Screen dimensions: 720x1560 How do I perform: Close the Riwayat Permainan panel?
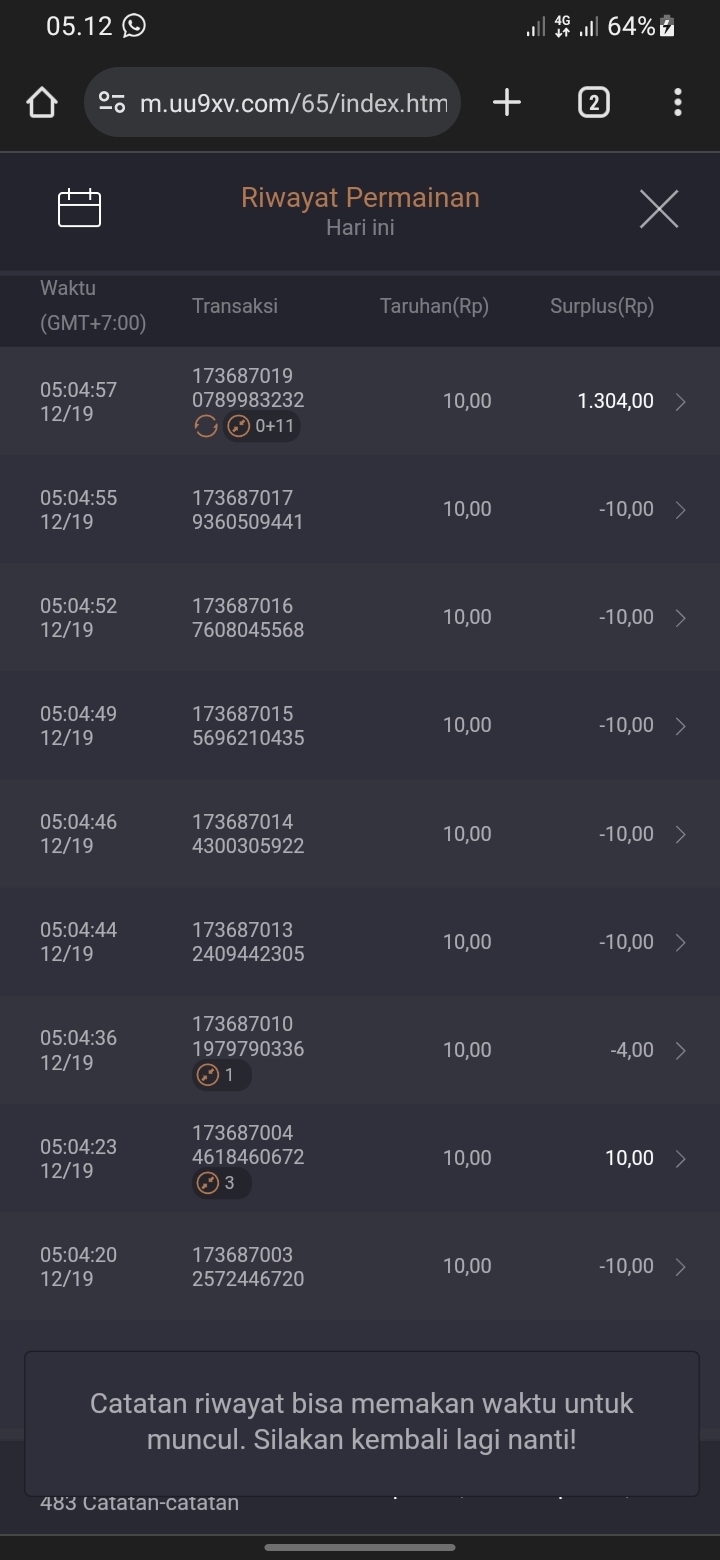click(x=658, y=209)
